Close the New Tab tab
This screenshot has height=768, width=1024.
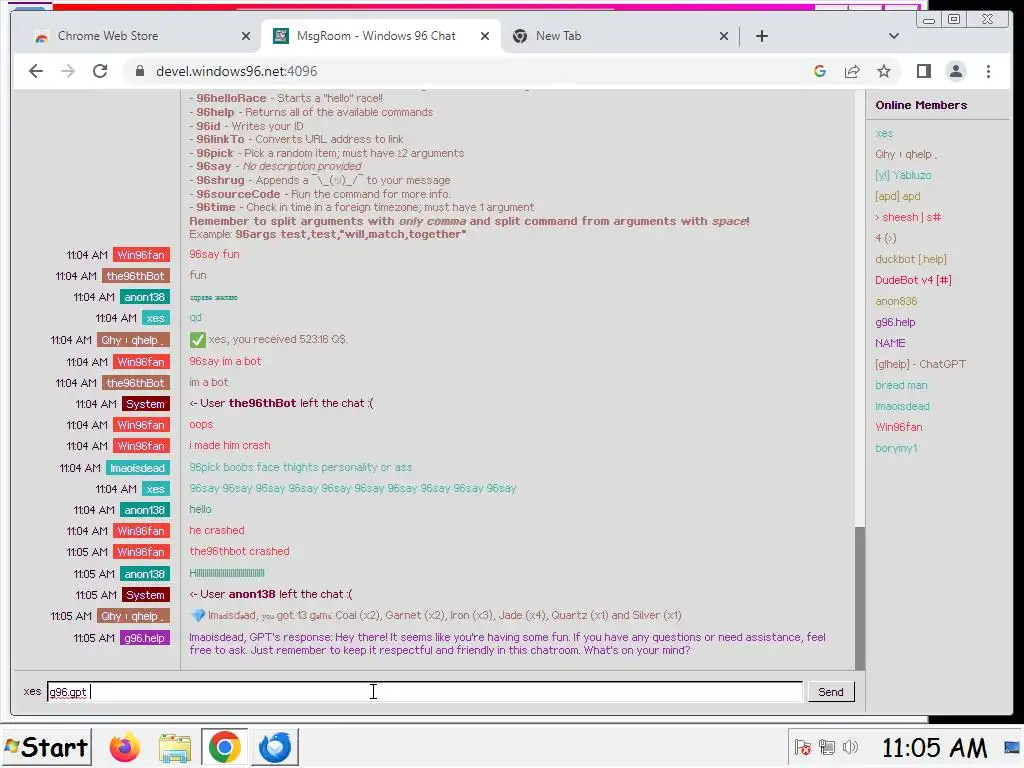[724, 36]
